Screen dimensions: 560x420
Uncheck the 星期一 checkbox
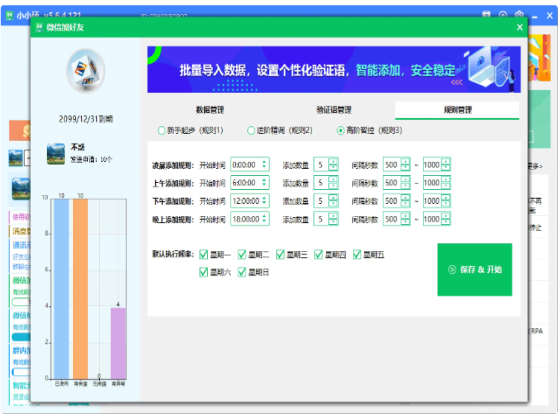click(x=204, y=254)
